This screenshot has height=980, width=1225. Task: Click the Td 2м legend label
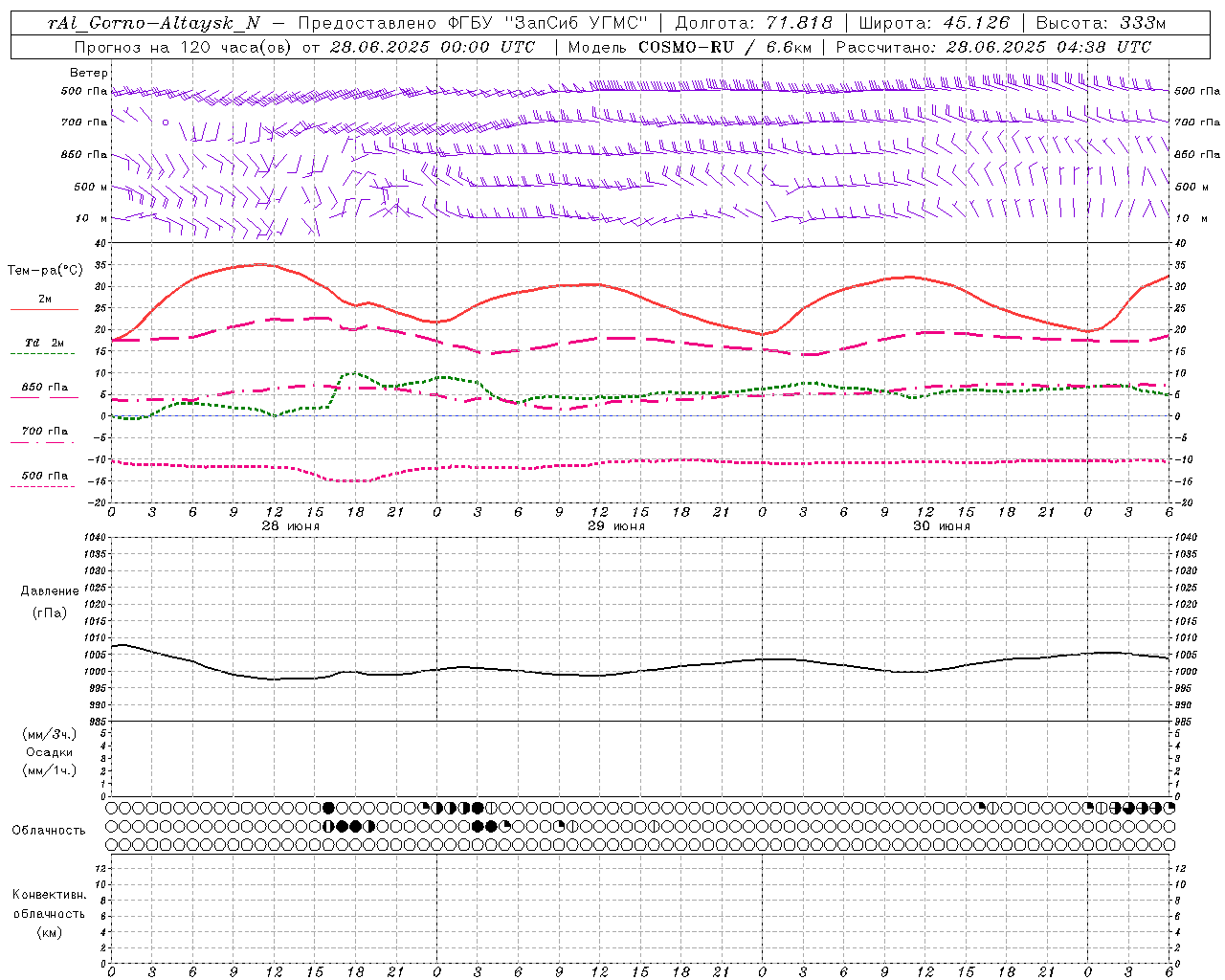click(x=45, y=343)
